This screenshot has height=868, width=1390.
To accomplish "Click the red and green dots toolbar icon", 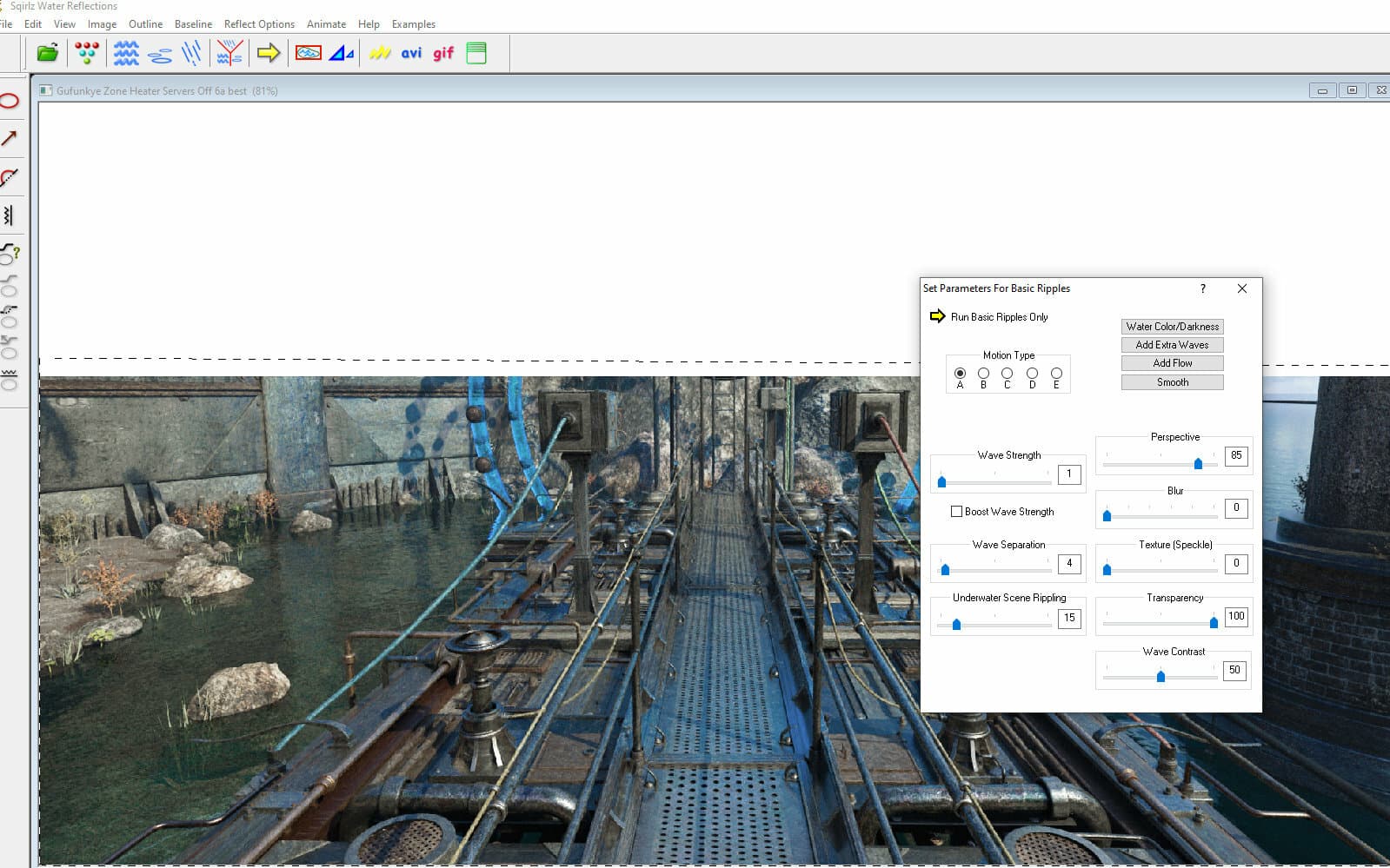I will coord(86,53).
